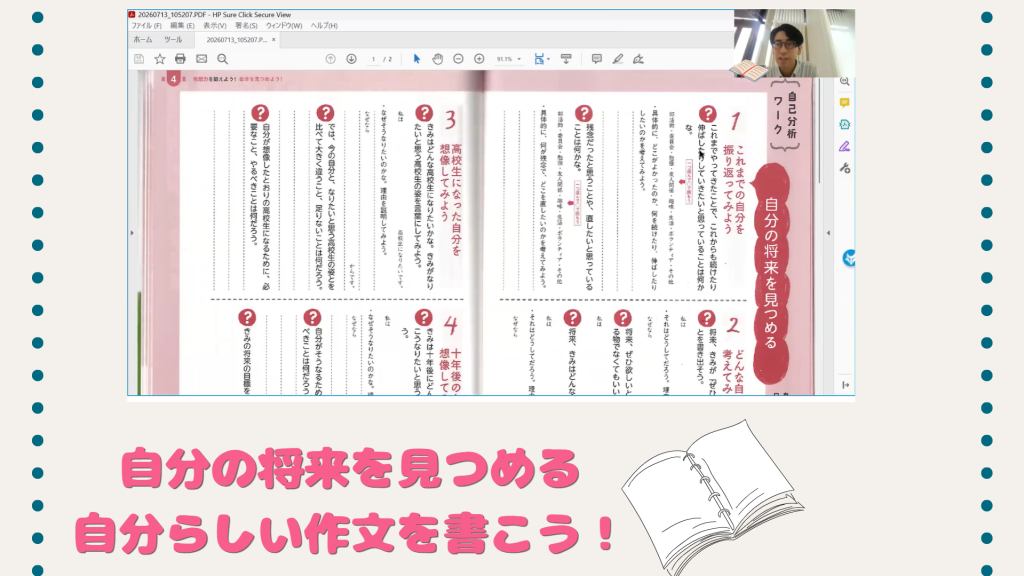
Task: Expand the left navigation pane arrow
Action: point(132,232)
